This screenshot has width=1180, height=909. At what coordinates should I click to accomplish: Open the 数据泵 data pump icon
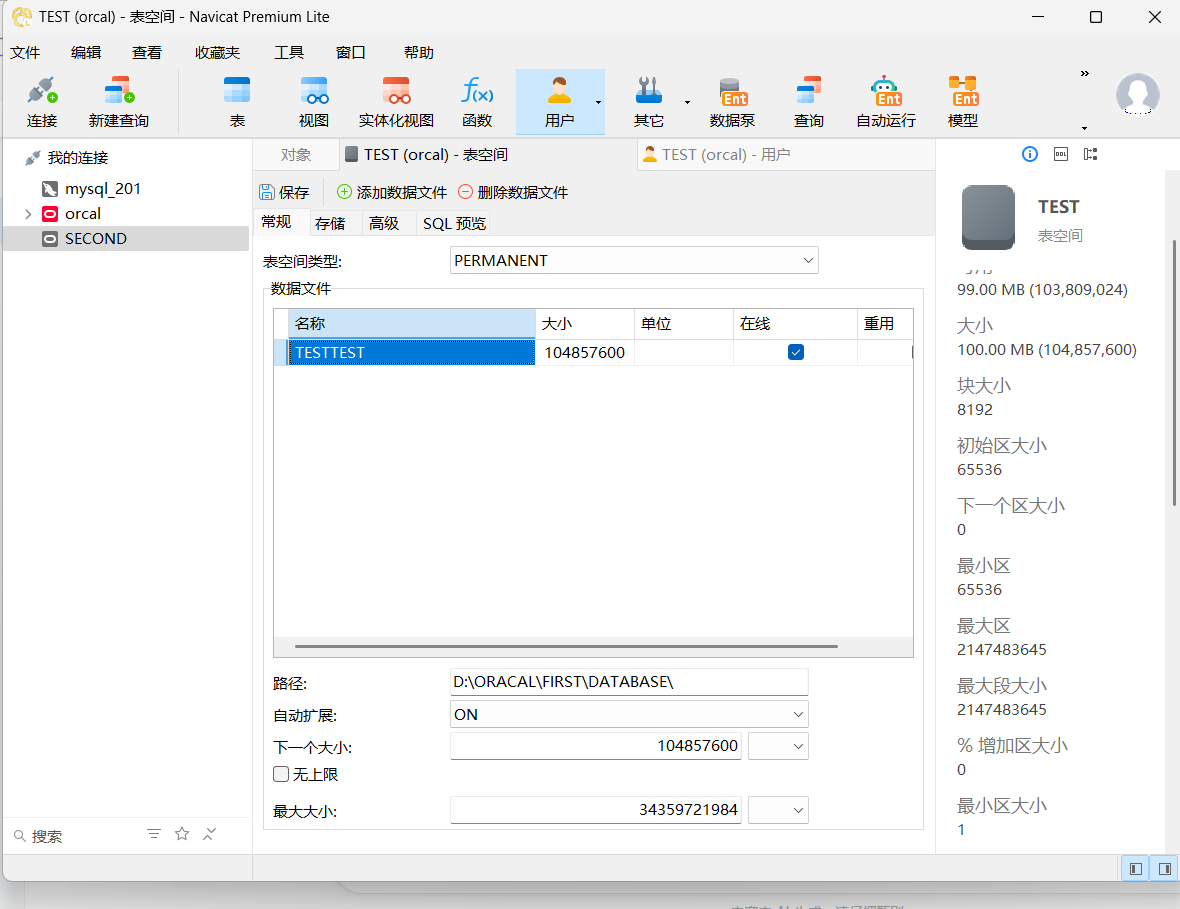coord(732,102)
